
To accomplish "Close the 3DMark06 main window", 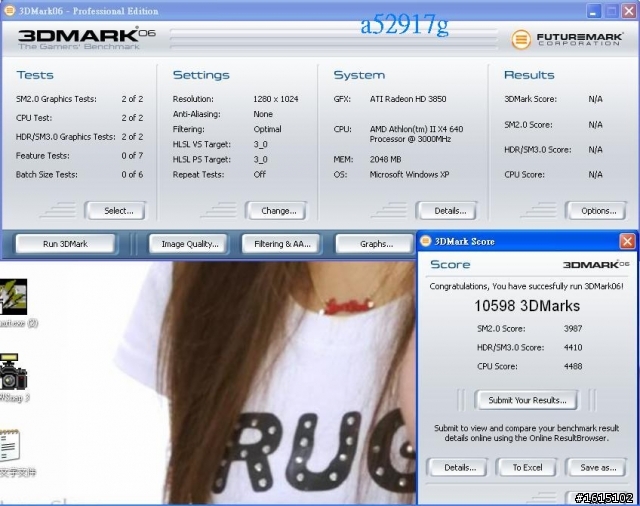I will (x=629, y=11).
